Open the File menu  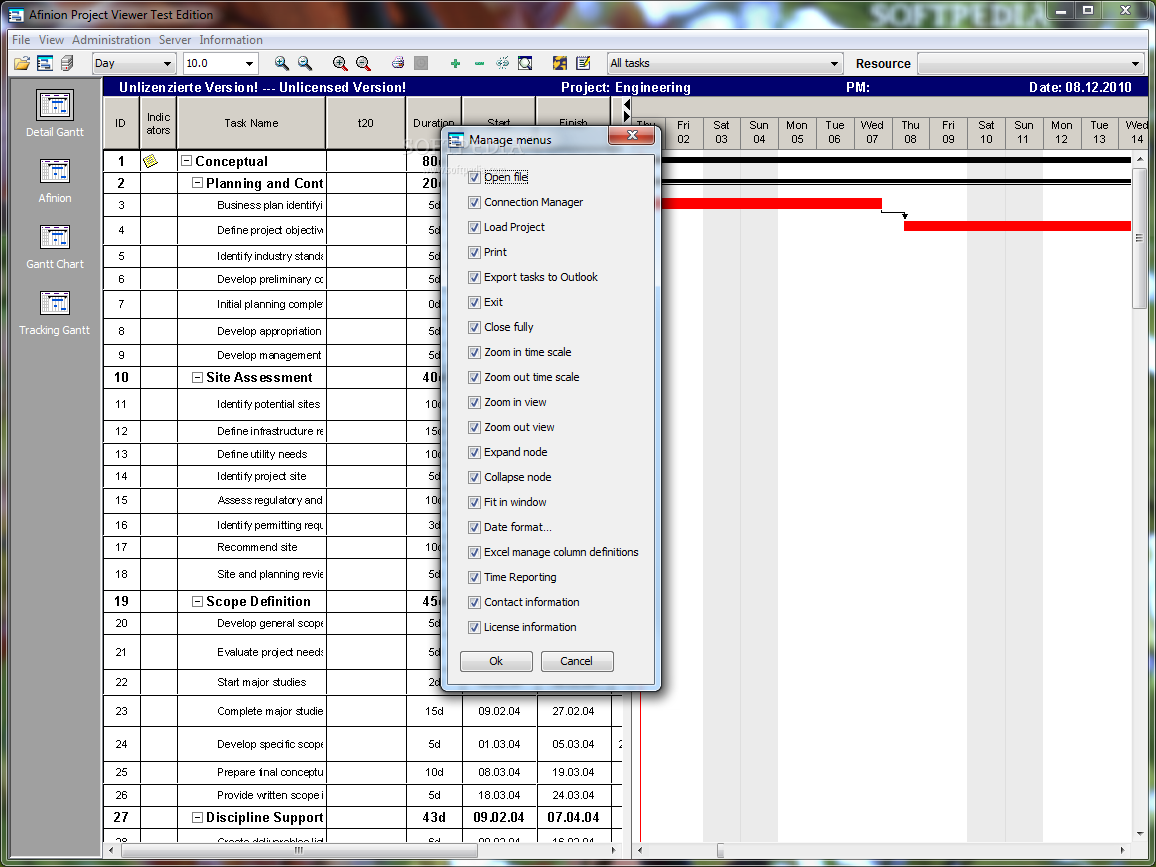(x=21, y=40)
